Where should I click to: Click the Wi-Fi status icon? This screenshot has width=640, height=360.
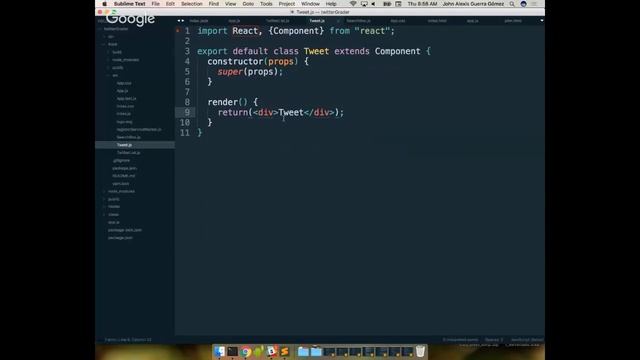[353, 4]
